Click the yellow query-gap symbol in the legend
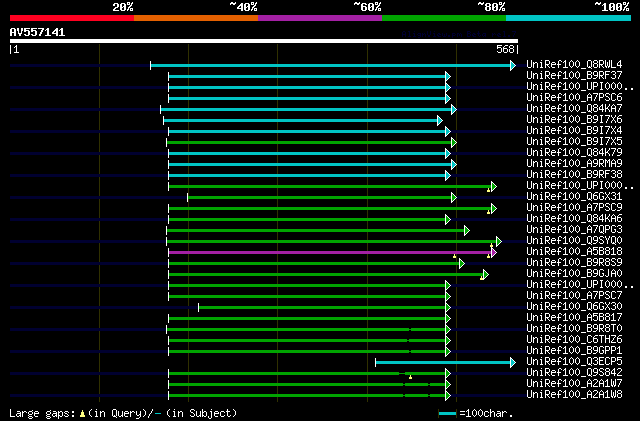640x421 pixels. pyautogui.click(x=82, y=414)
